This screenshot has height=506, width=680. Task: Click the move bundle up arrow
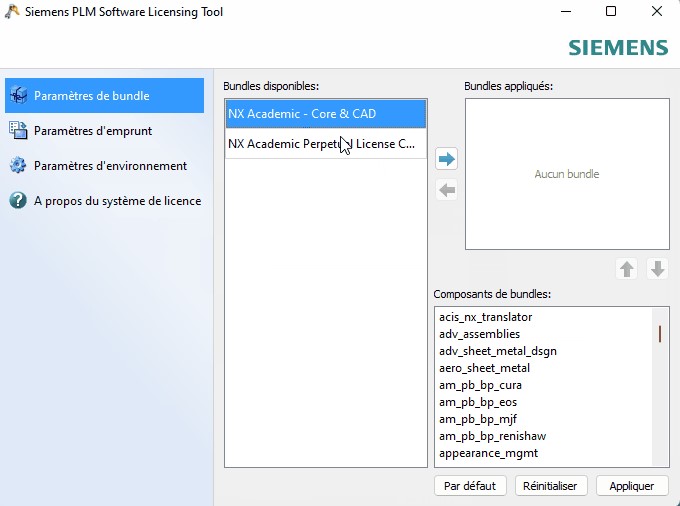click(x=626, y=269)
